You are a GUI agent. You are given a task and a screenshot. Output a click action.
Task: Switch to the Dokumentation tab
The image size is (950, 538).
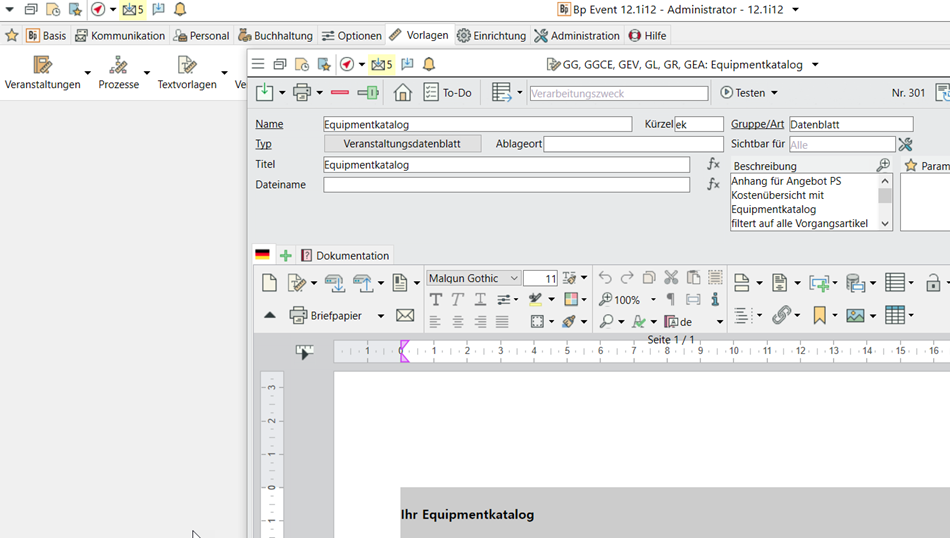coord(345,255)
